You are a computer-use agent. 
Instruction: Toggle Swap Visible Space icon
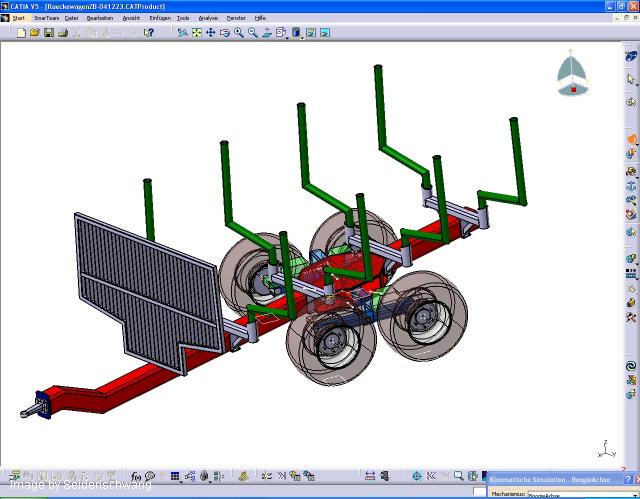pos(325,32)
